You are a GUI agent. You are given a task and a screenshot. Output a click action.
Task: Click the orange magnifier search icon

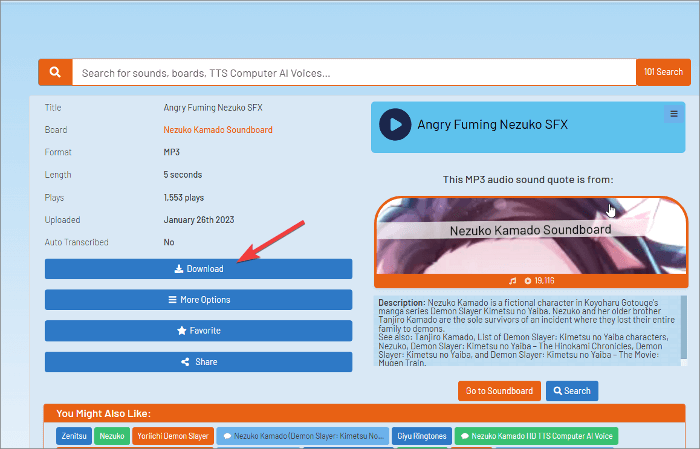click(x=55, y=72)
